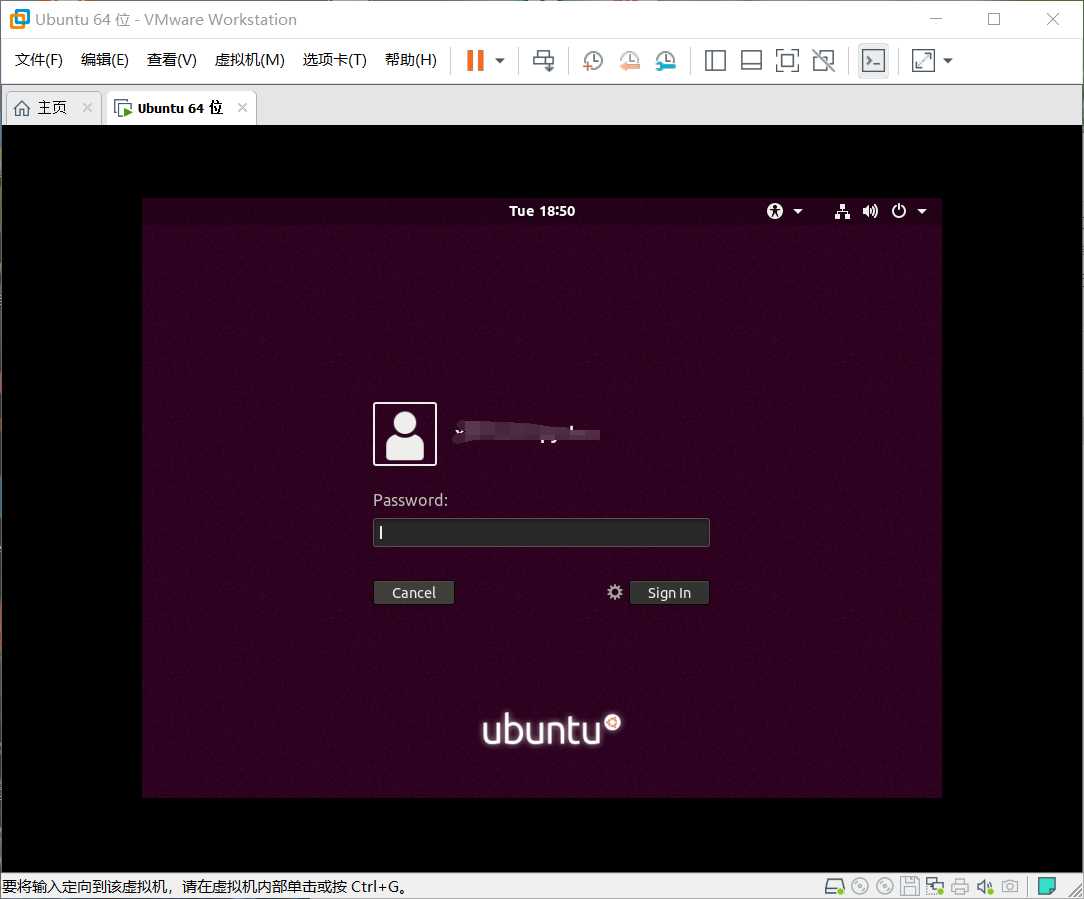Screen dimensions: 1084x899
Task: Click the Cancel button
Action: coord(413,593)
